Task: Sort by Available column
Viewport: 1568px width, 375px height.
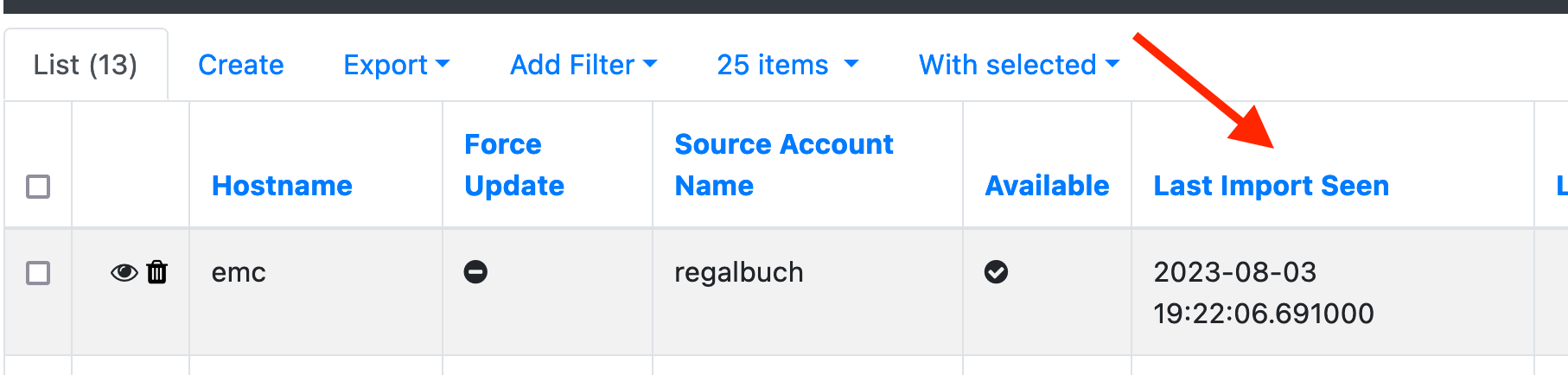Action: 1047,186
